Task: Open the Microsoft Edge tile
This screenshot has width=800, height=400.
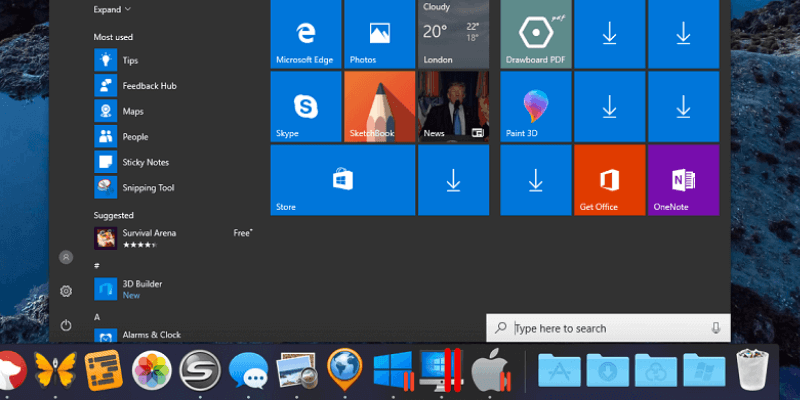Action: click(x=306, y=34)
